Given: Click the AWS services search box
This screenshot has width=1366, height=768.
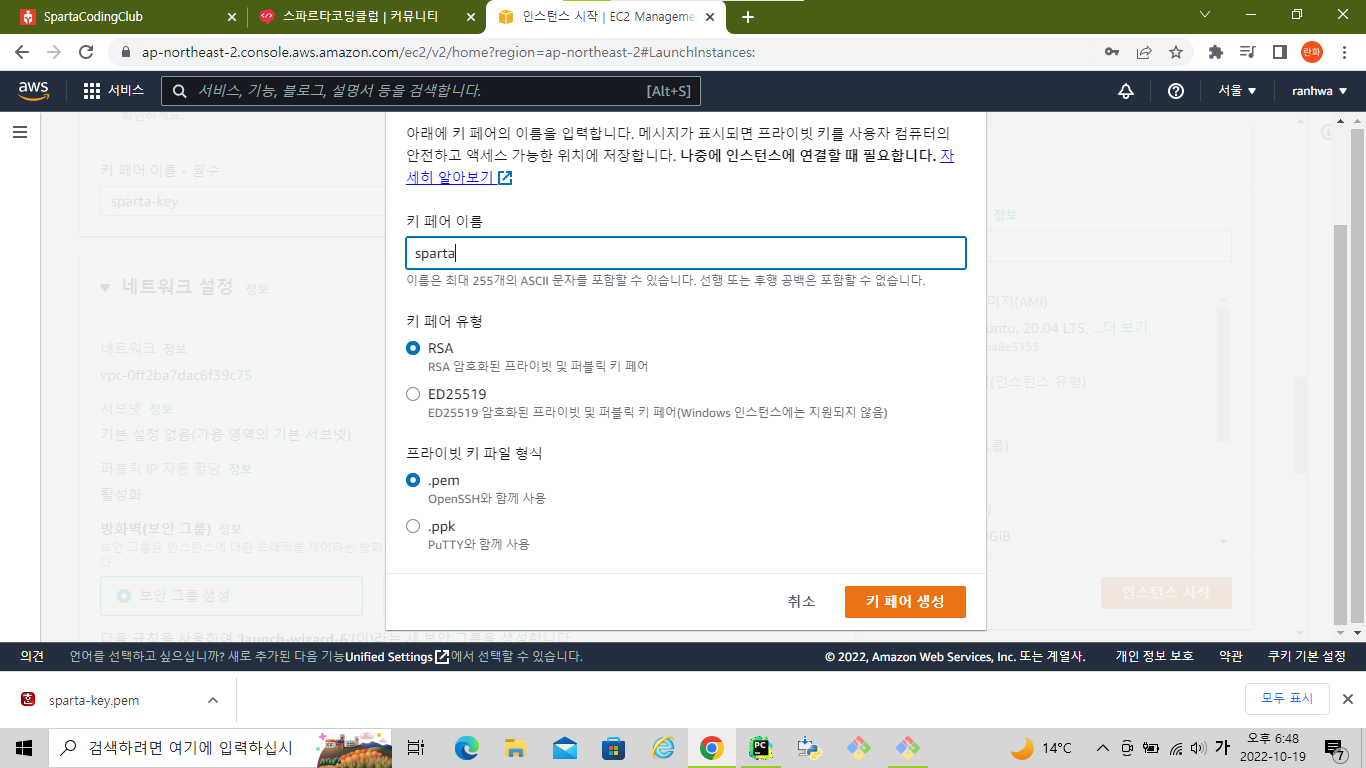Looking at the screenshot, I should pyautogui.click(x=431, y=91).
